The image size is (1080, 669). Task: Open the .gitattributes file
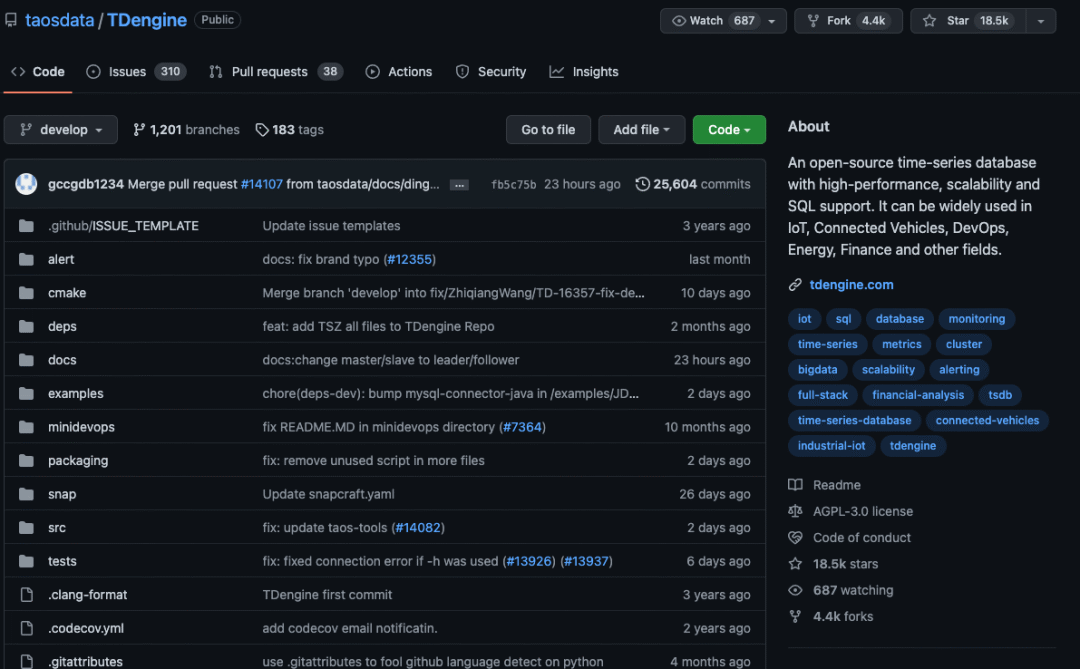[x=85, y=661]
